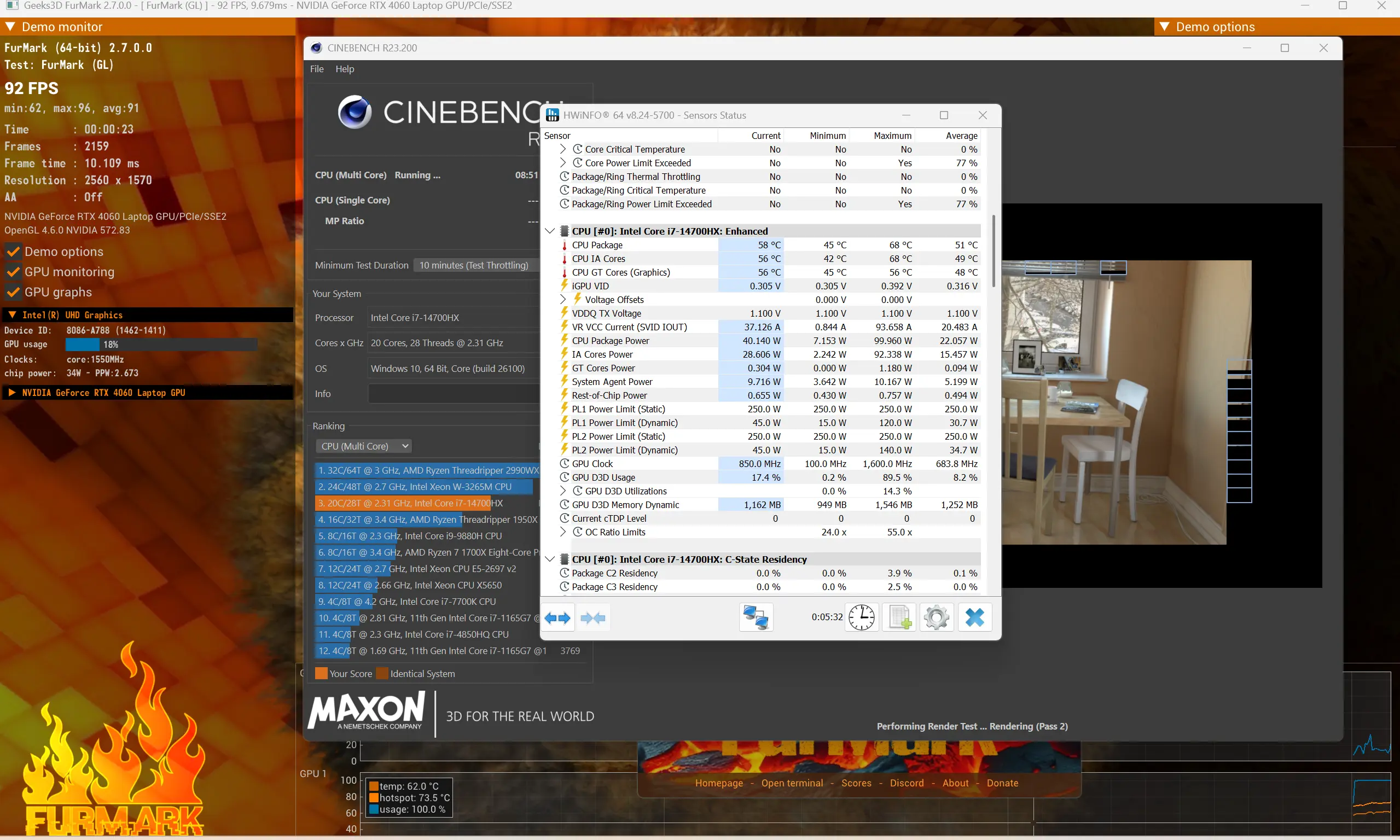Open the CPU (Multi Core) ranking dropdown

pos(363,446)
